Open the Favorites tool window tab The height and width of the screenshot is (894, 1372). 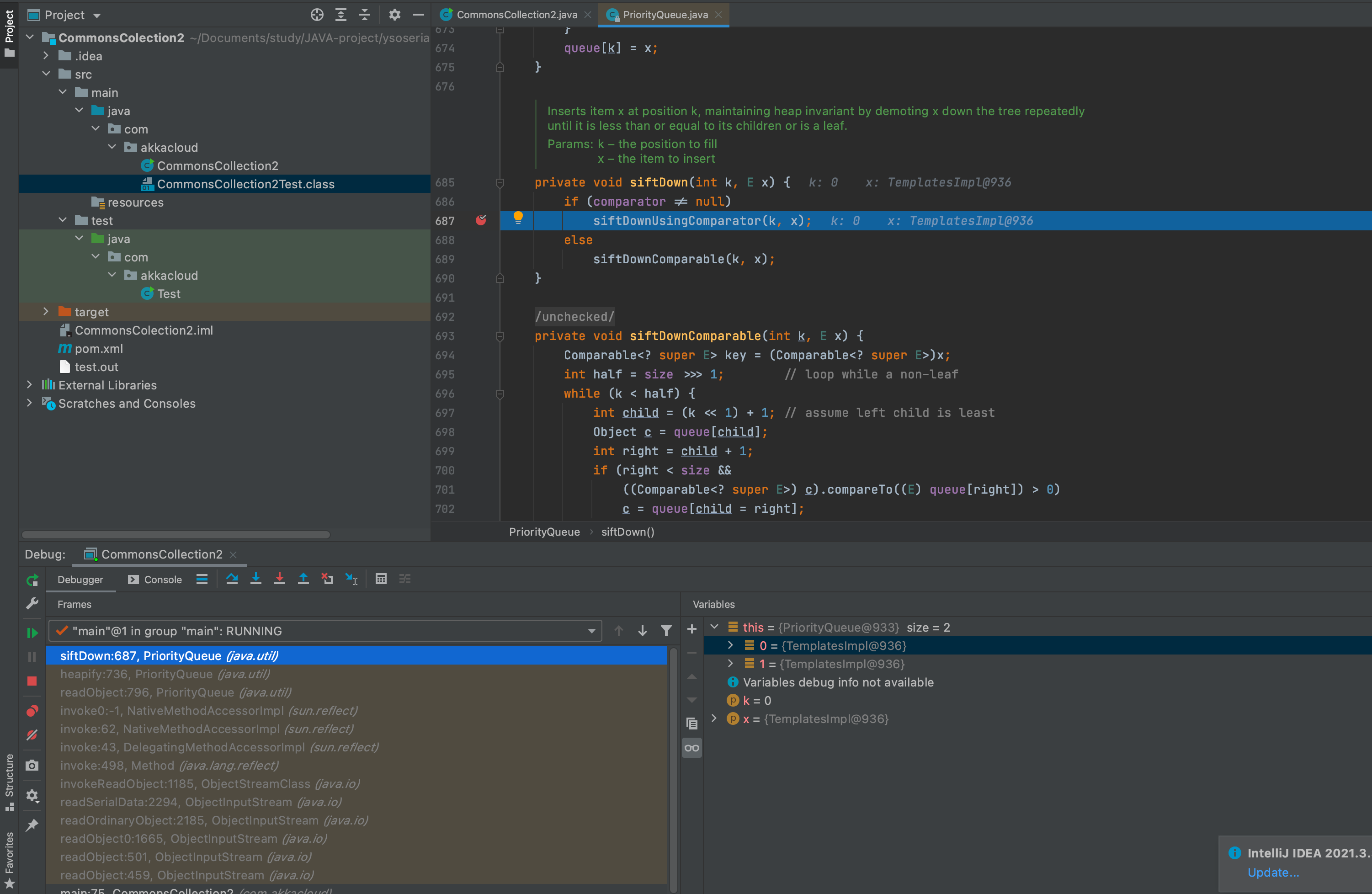point(9,859)
